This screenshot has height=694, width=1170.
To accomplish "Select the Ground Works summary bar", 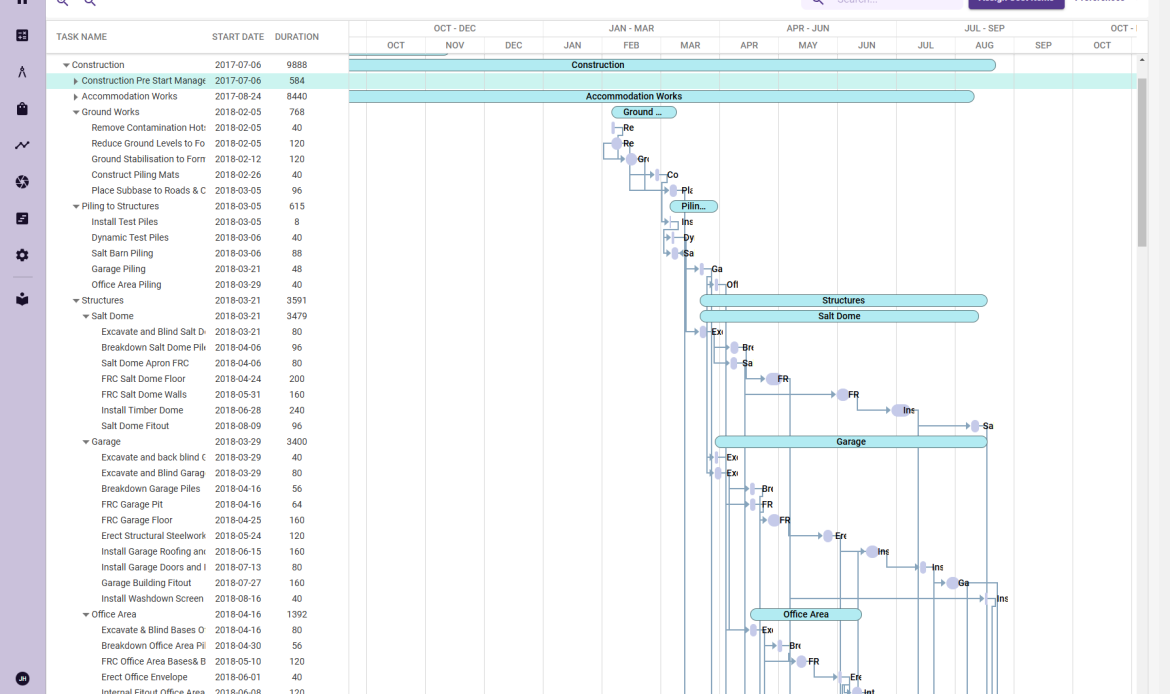I will (x=644, y=112).
